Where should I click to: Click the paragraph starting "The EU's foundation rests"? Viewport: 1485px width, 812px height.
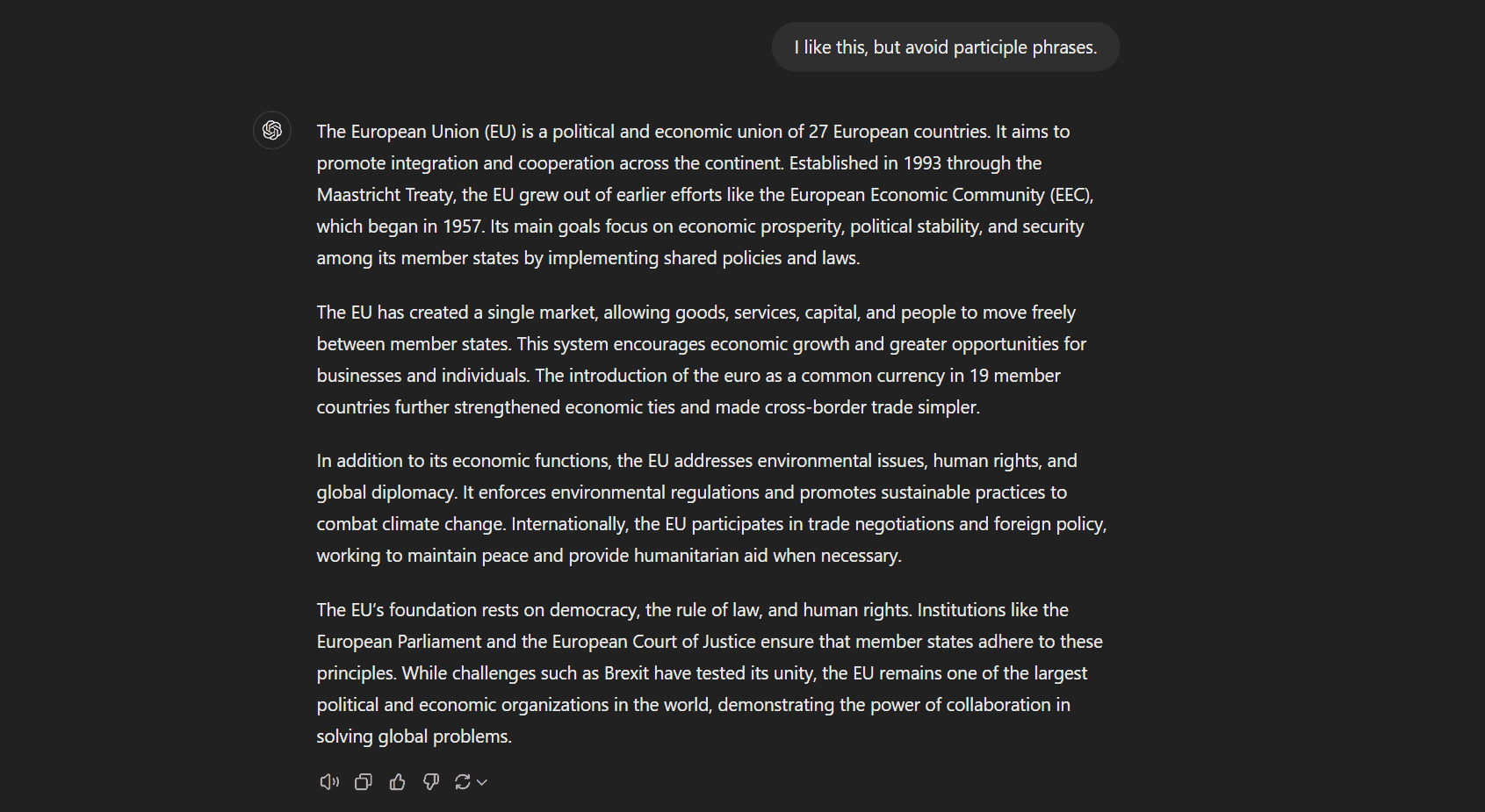(711, 673)
